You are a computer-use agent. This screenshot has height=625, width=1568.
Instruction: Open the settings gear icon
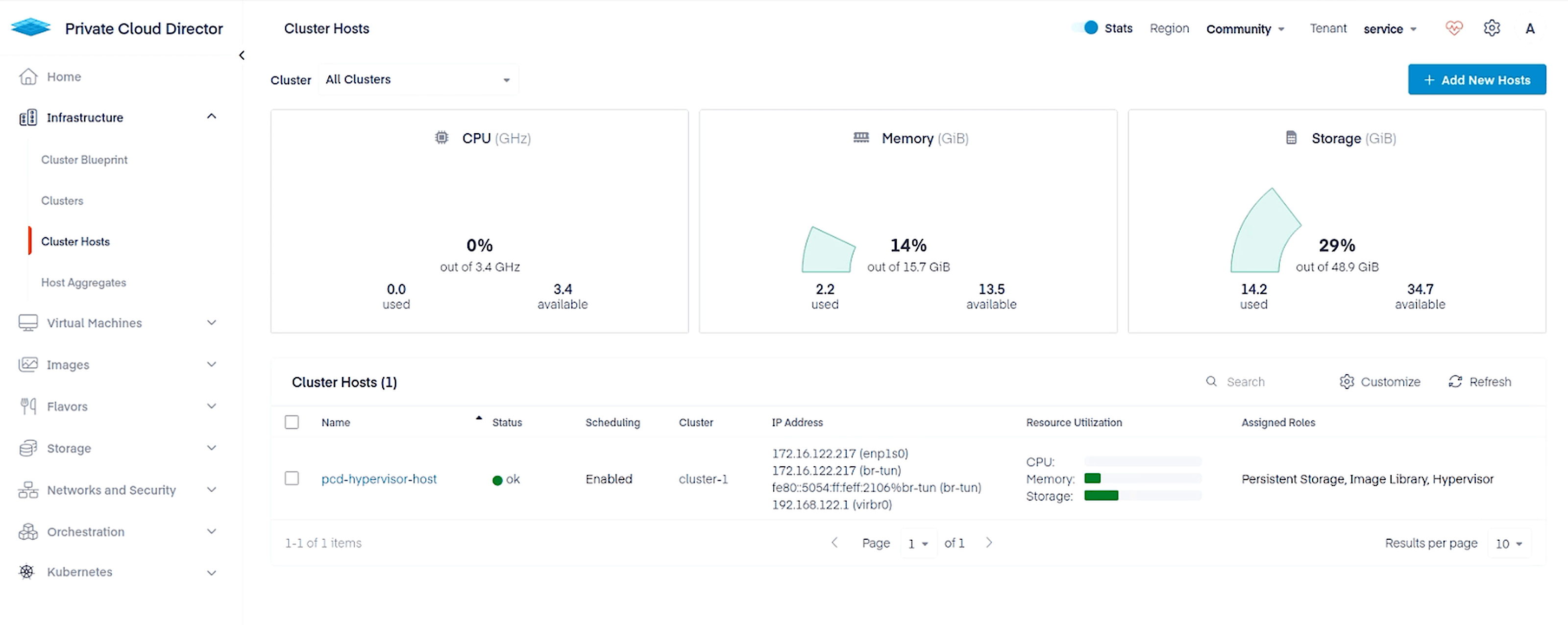click(1491, 28)
